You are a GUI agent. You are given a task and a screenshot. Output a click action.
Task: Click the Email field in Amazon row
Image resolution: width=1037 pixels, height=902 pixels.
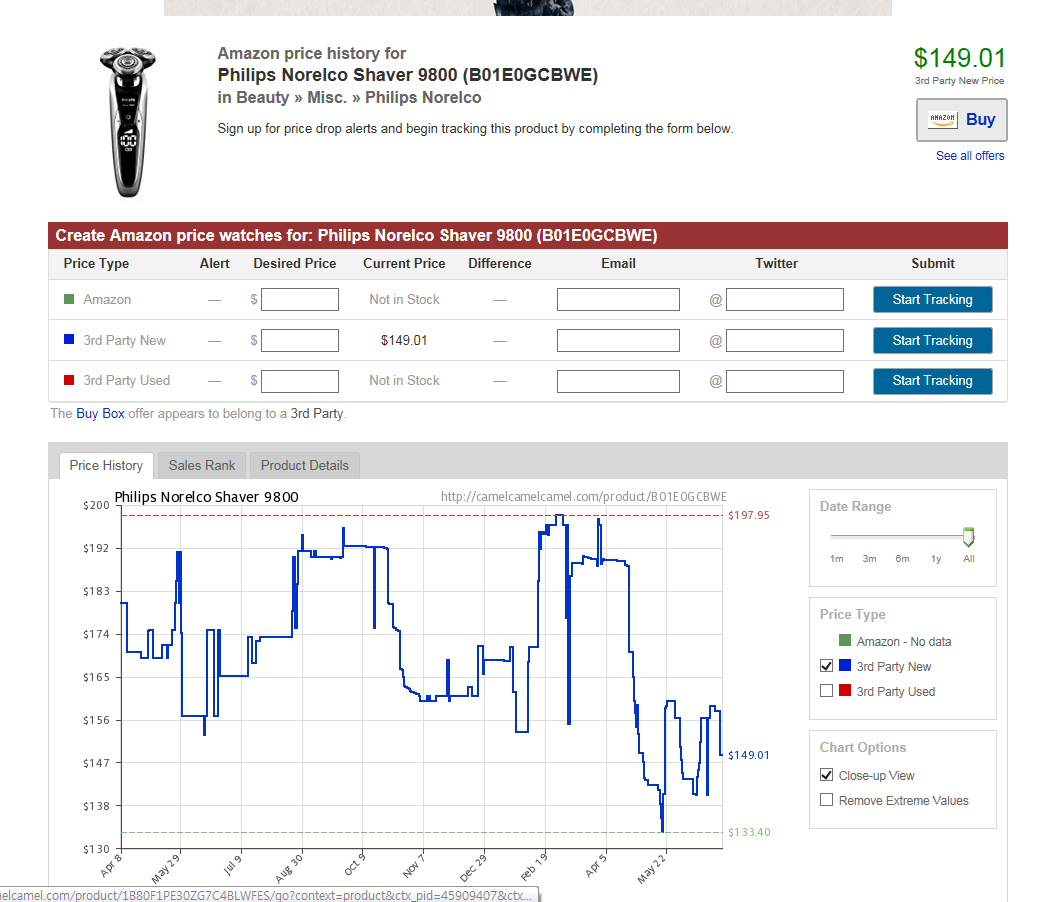click(618, 300)
